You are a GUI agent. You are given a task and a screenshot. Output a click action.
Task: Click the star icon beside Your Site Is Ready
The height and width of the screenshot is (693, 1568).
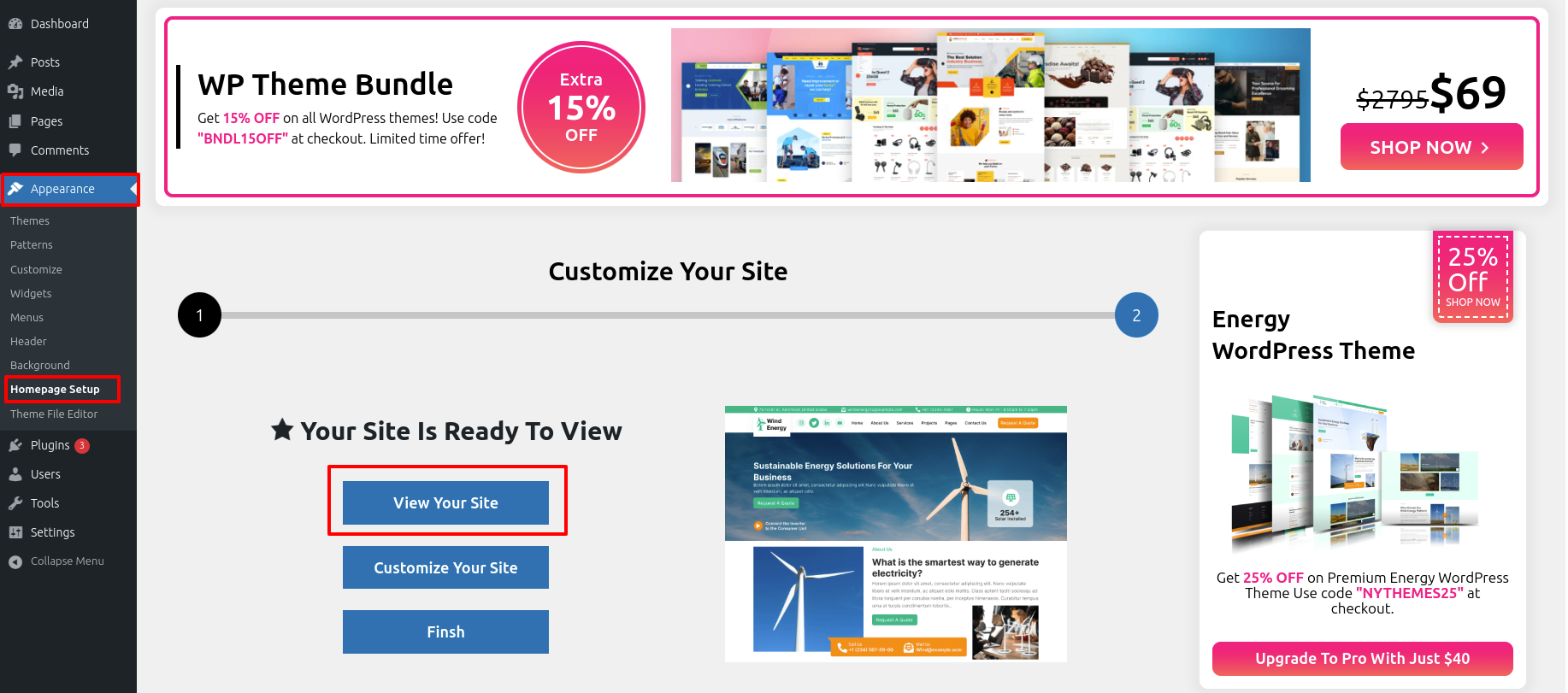point(283,430)
